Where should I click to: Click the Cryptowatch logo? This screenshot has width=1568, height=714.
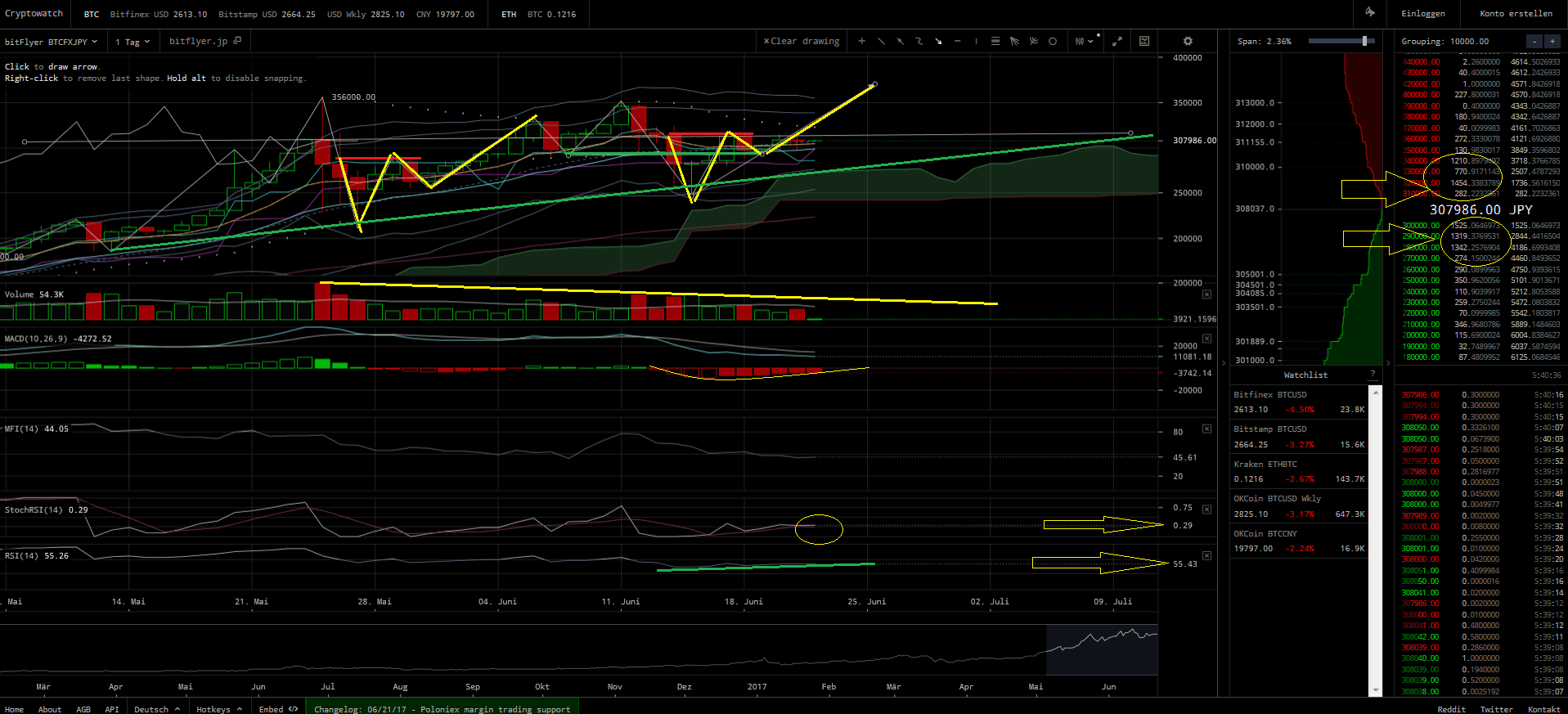[34, 13]
